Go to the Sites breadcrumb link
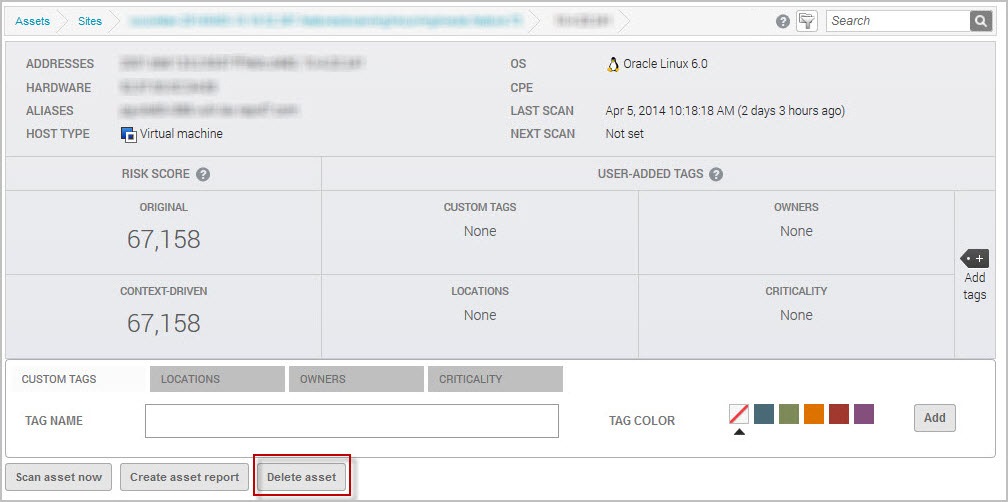 [x=90, y=20]
